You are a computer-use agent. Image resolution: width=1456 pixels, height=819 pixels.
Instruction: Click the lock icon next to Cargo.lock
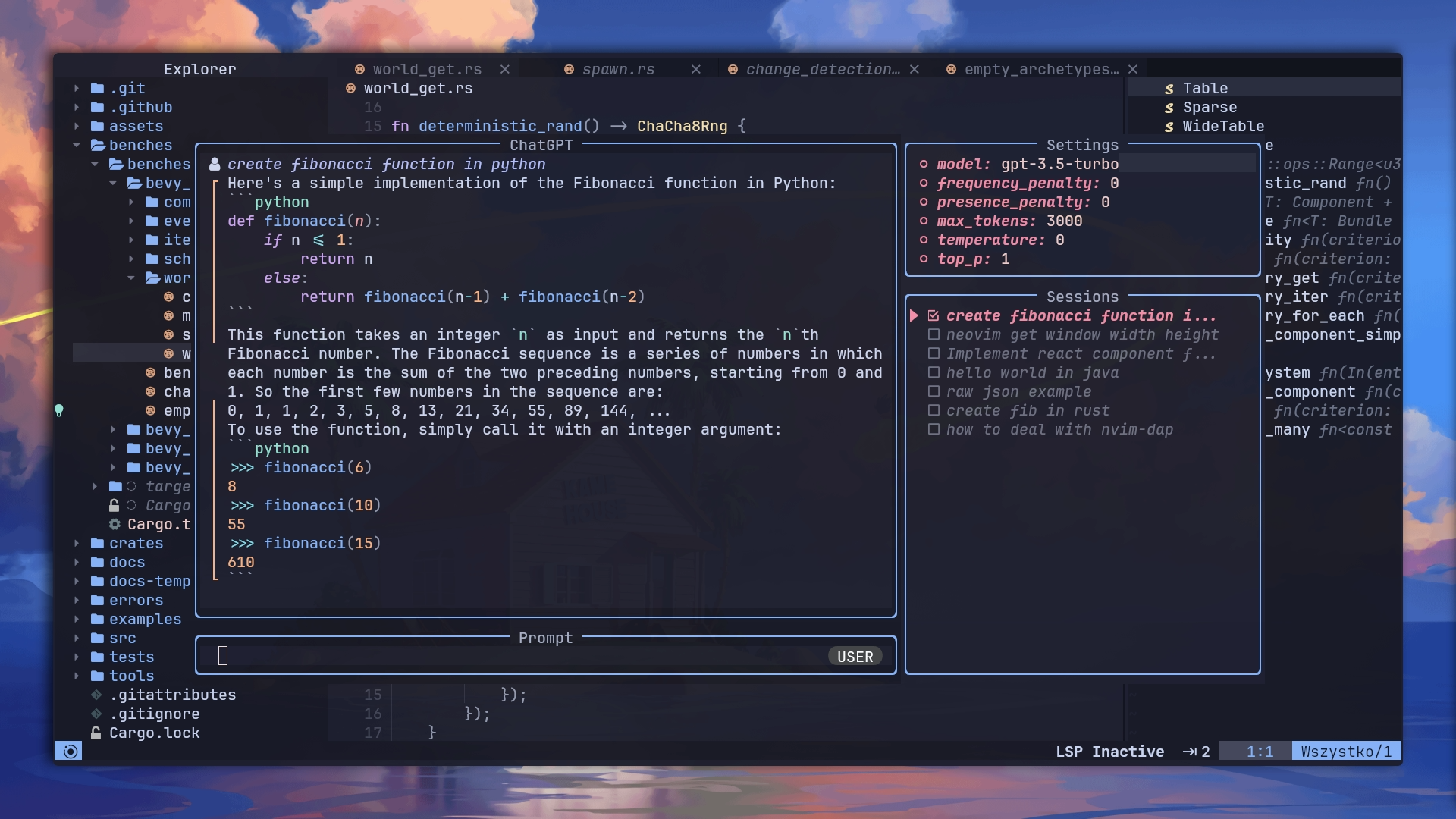pyautogui.click(x=96, y=733)
